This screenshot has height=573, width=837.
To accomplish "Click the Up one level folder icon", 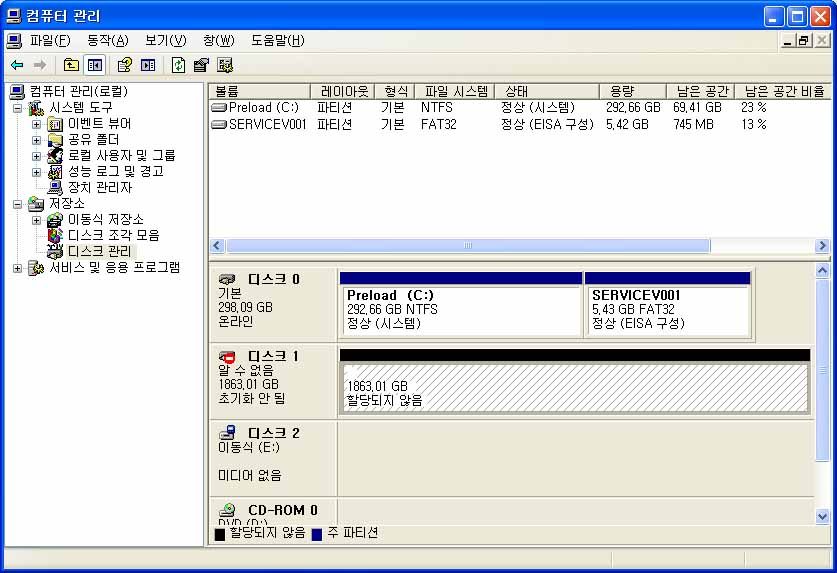I will coord(71,65).
